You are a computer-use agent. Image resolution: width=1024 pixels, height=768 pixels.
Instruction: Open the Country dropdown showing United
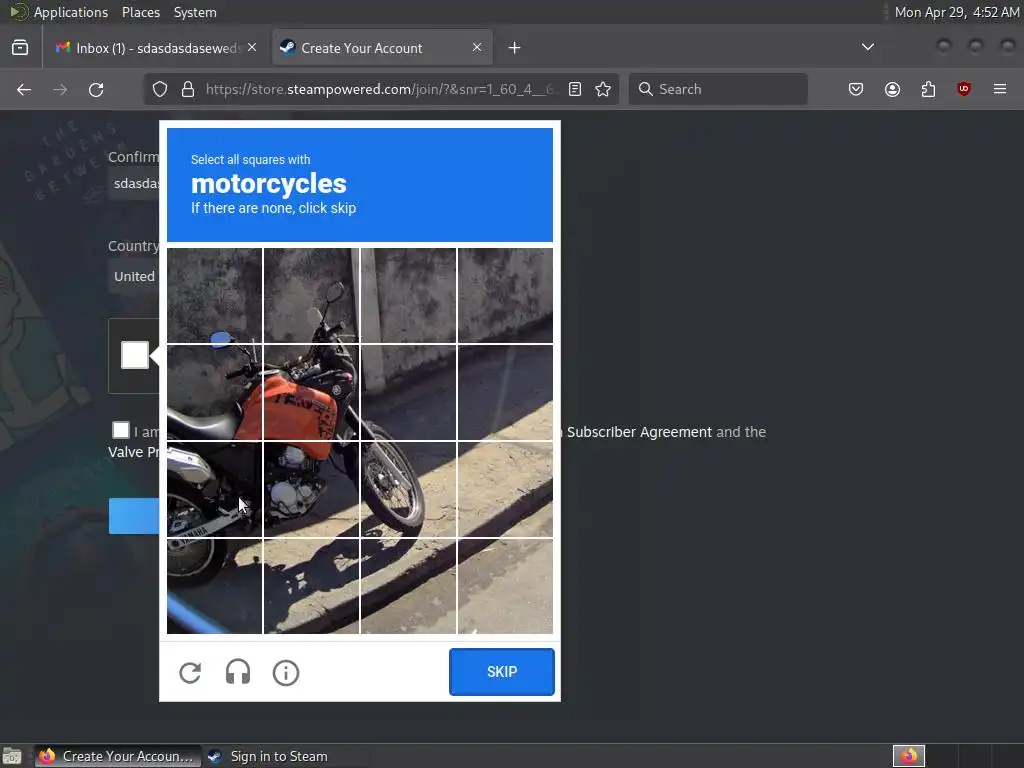[x=134, y=276]
